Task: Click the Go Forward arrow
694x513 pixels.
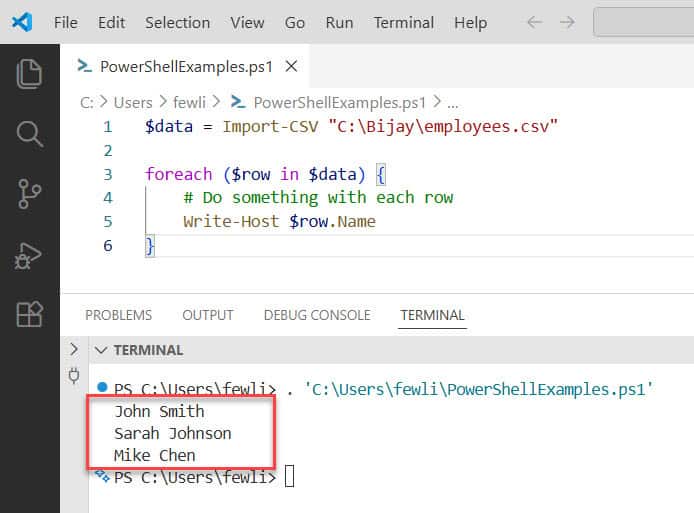Action: (x=567, y=22)
